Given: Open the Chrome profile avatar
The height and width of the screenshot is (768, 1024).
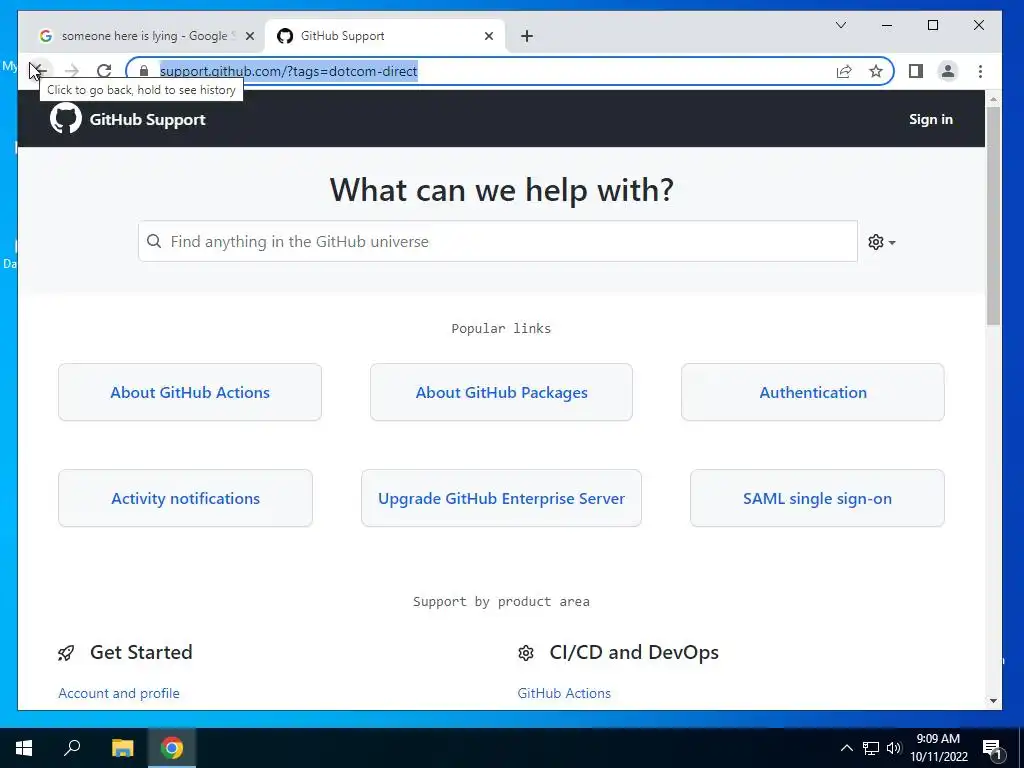Looking at the screenshot, I should 948,71.
